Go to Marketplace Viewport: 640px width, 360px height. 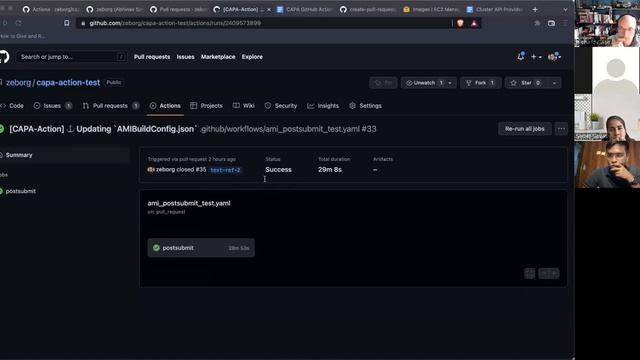coord(218,57)
